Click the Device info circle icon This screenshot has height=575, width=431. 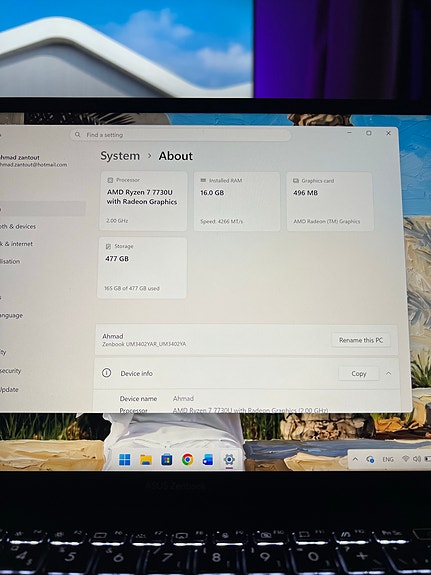pyautogui.click(x=106, y=373)
